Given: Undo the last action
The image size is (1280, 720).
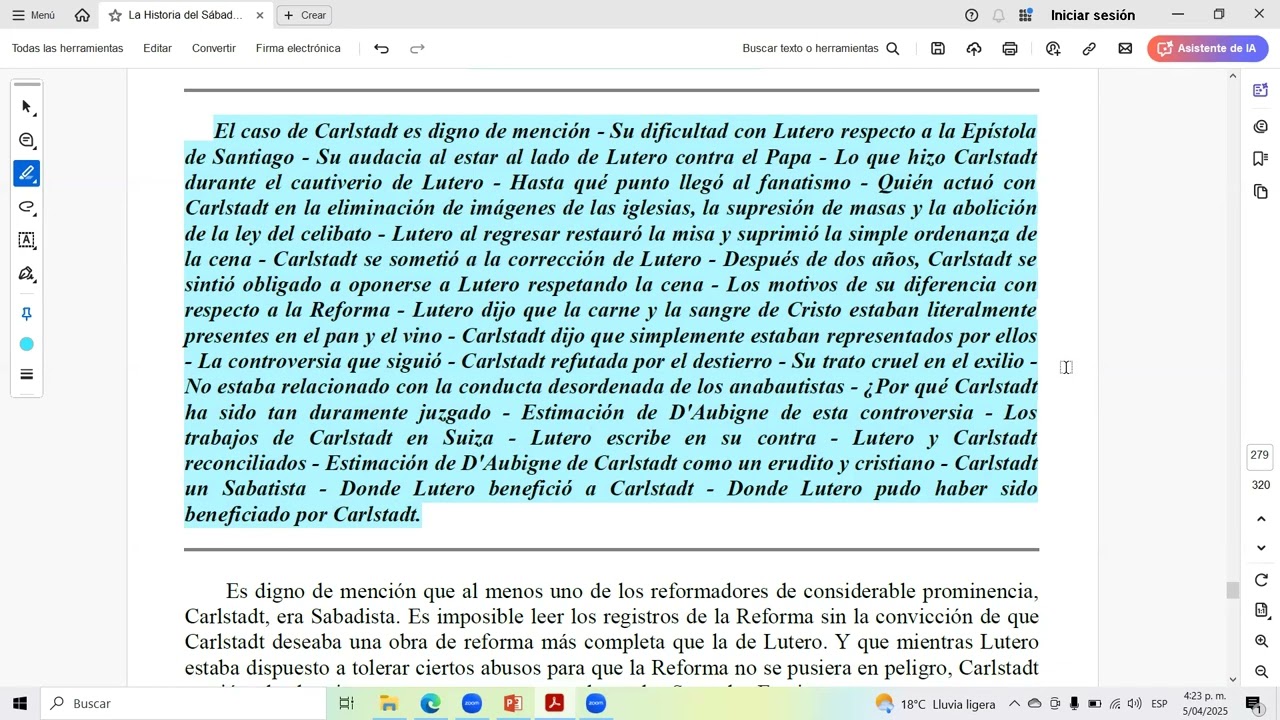Looking at the screenshot, I should tap(381, 48).
